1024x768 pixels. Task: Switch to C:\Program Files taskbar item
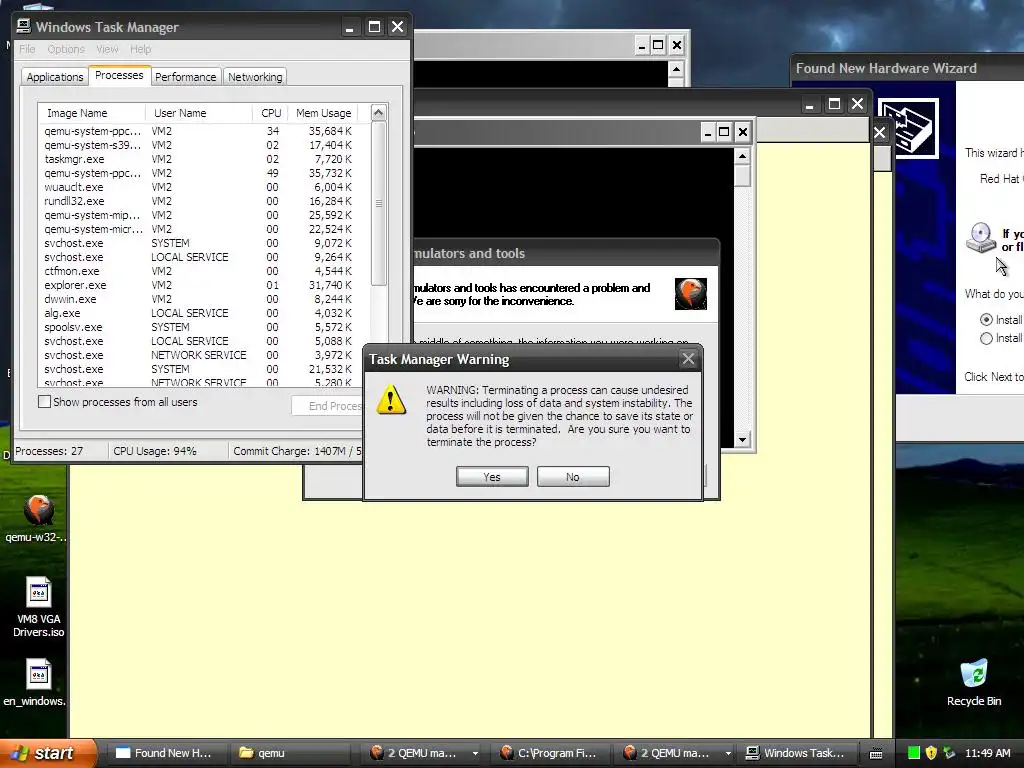(549, 753)
